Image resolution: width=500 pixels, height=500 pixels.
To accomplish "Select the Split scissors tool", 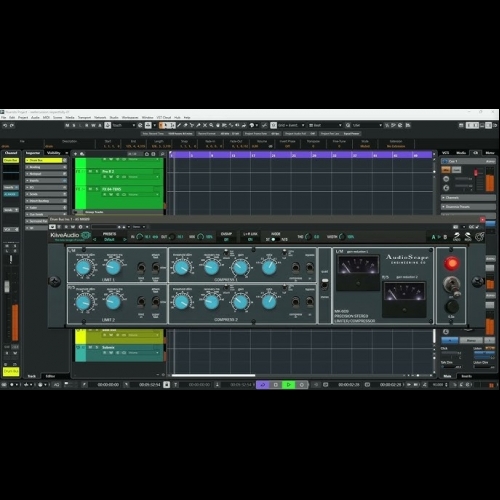I will 192,125.
